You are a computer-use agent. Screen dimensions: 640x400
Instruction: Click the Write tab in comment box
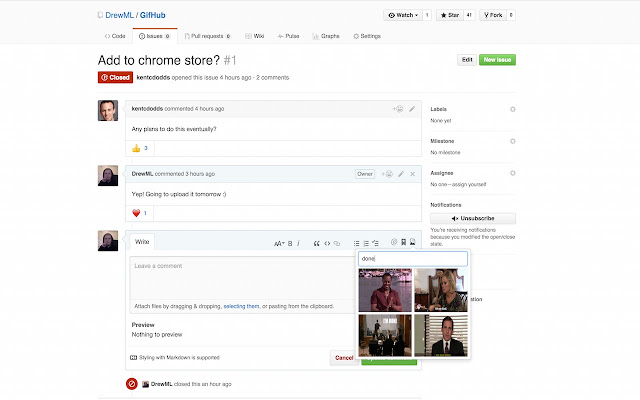tap(142, 242)
